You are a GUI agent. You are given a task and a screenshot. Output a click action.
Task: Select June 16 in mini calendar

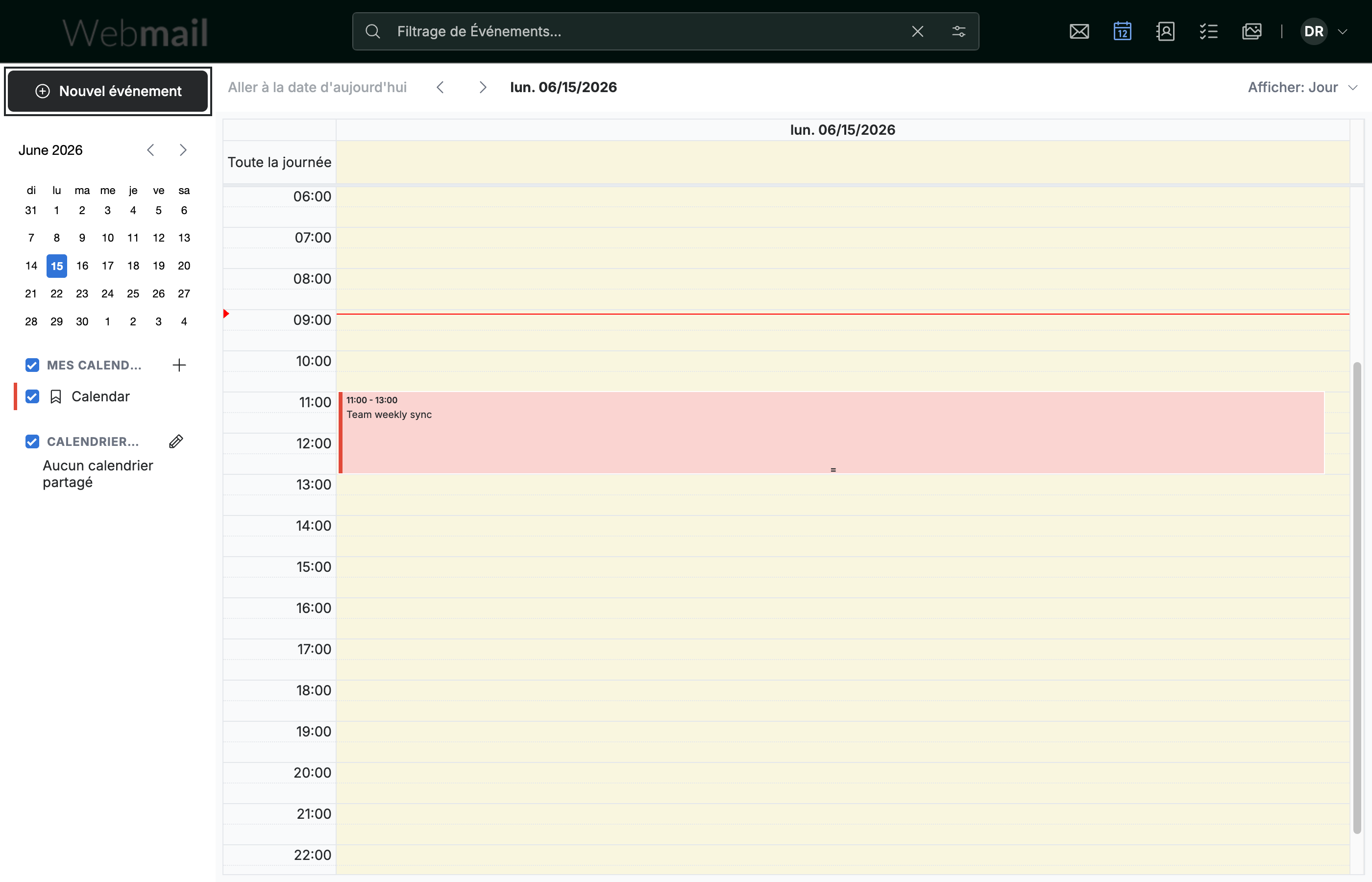point(82,266)
